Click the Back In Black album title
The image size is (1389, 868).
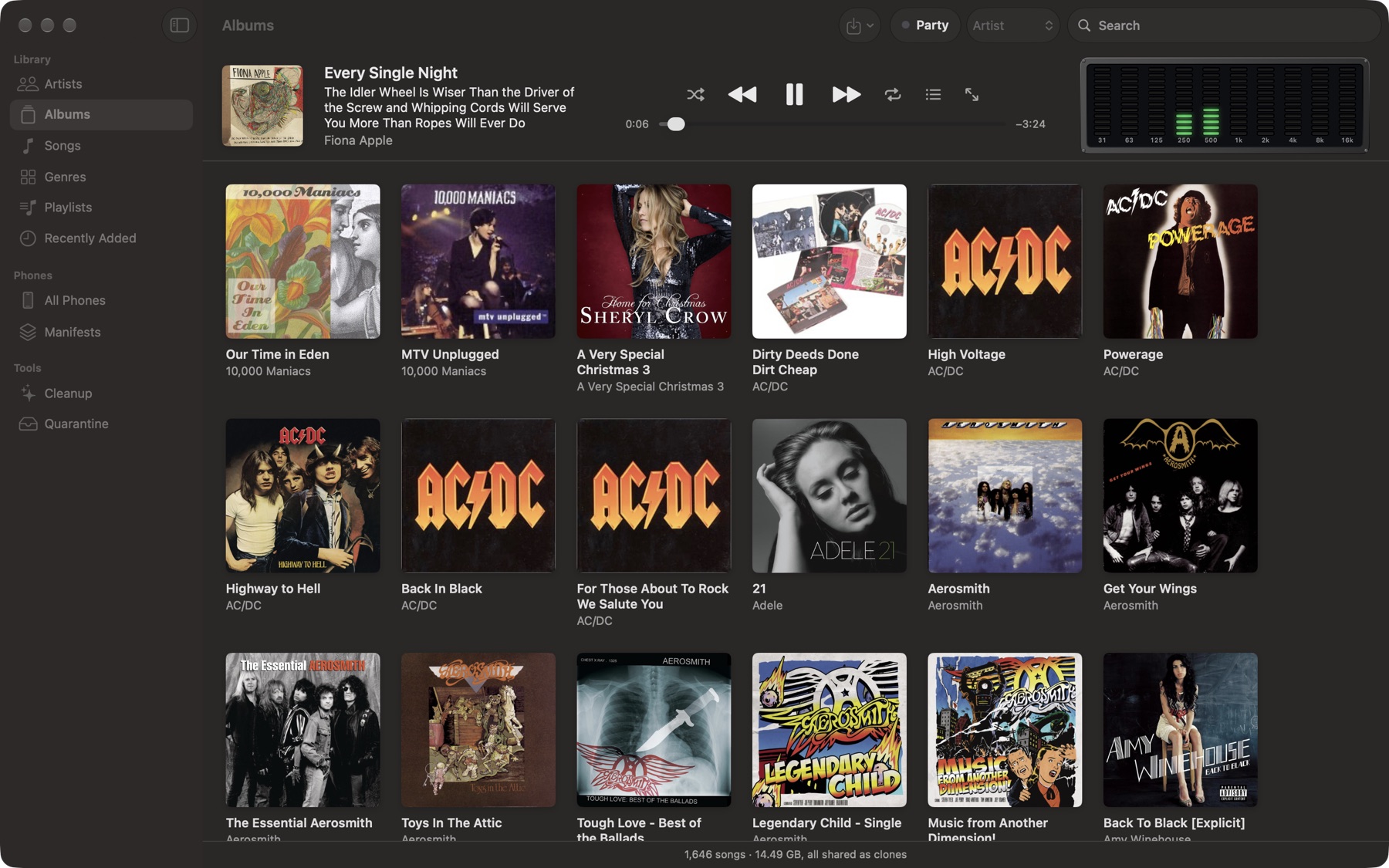(441, 589)
